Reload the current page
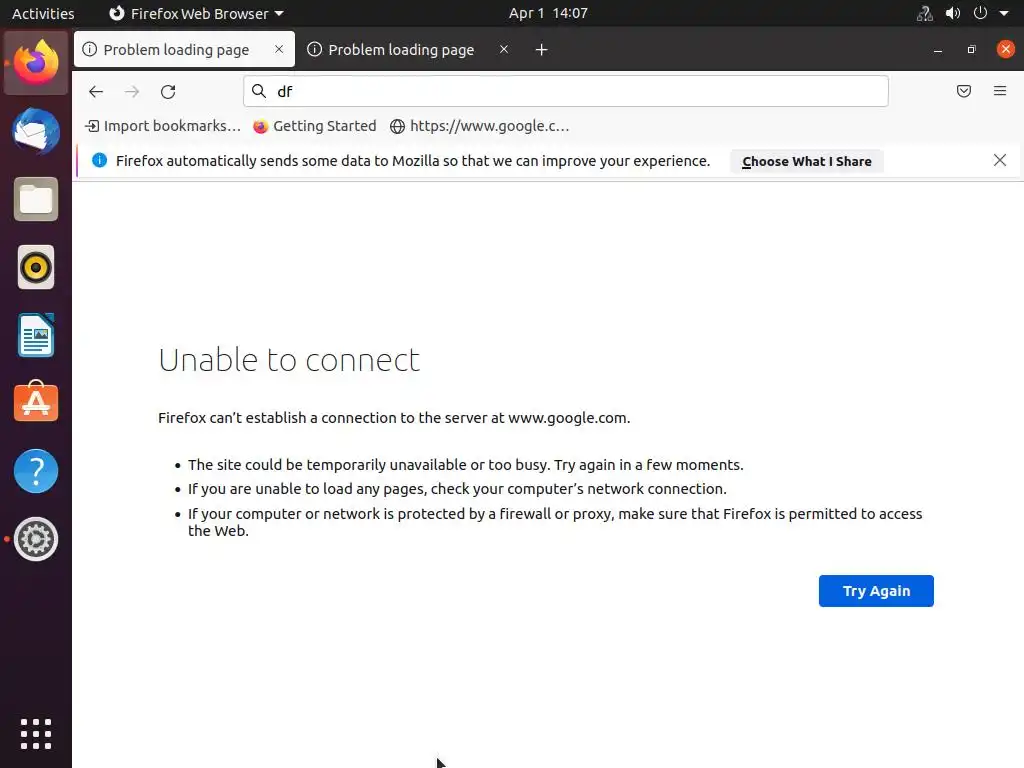The height and width of the screenshot is (768, 1024). pos(168,91)
